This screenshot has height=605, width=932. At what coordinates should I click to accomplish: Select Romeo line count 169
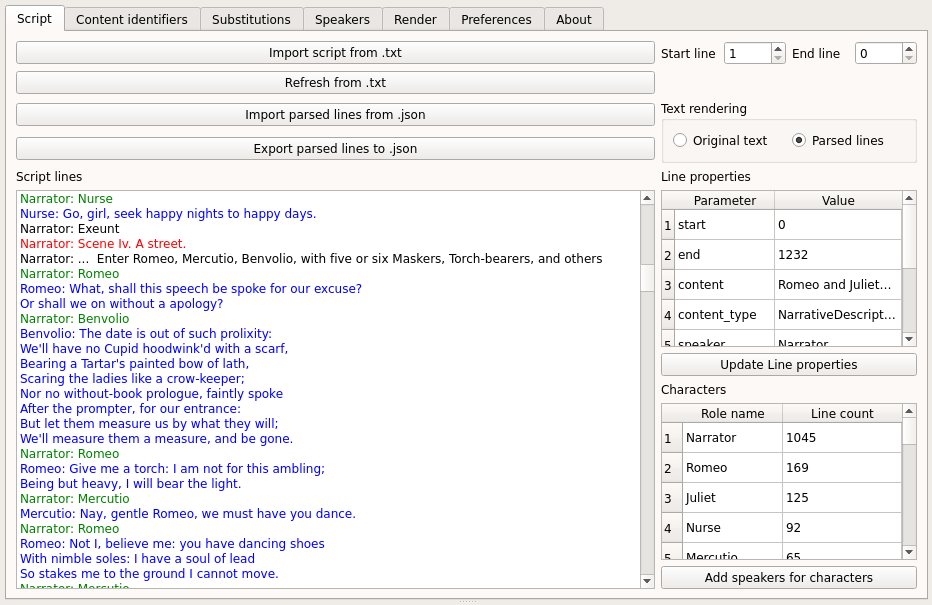pyautogui.click(x=842, y=468)
